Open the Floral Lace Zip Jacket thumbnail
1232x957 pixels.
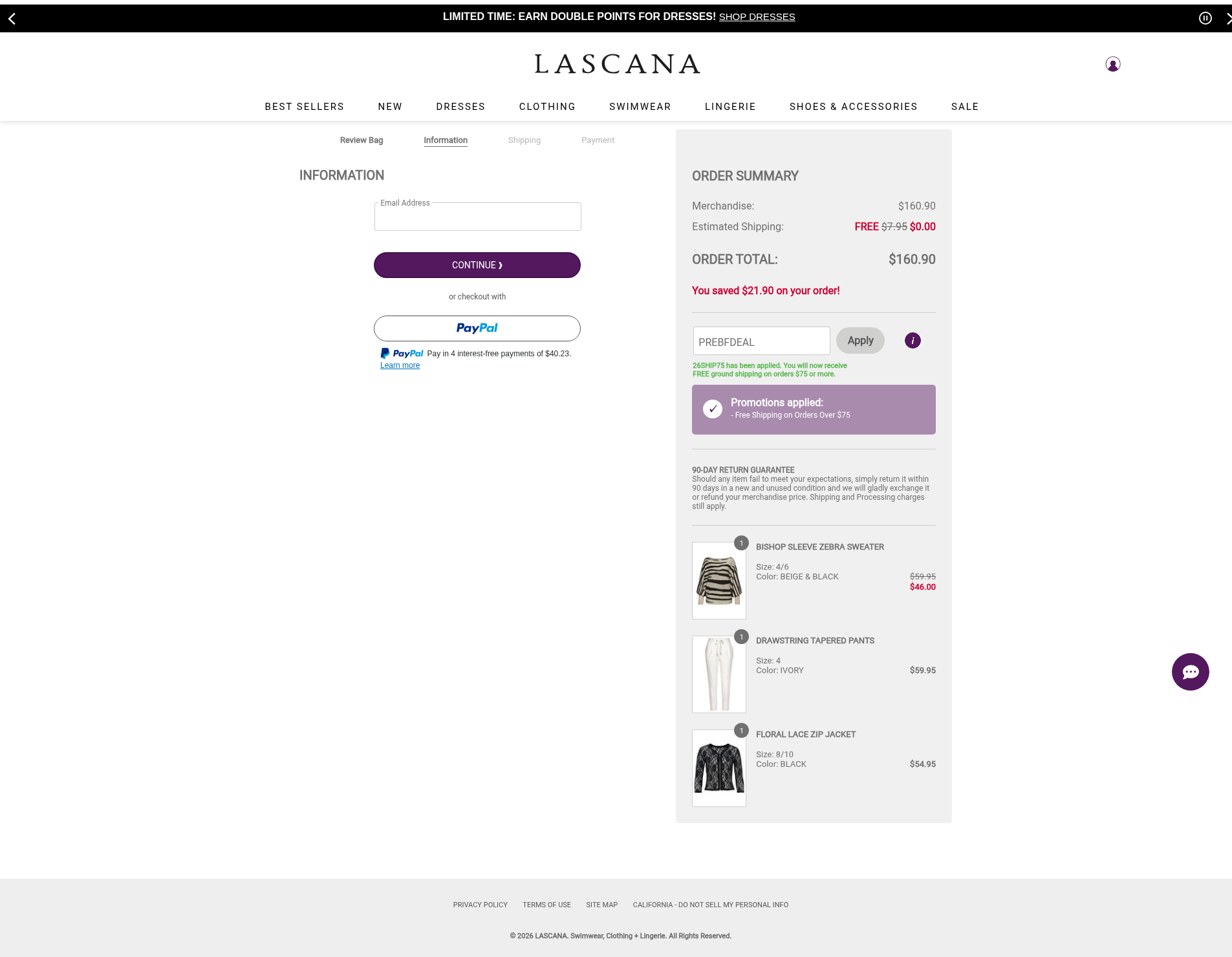719,768
